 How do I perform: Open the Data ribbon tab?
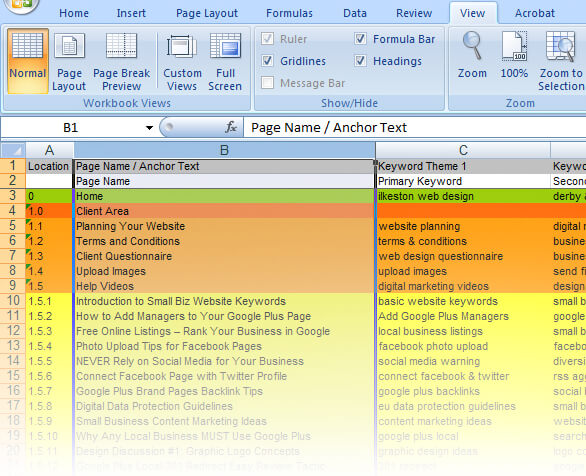(355, 13)
